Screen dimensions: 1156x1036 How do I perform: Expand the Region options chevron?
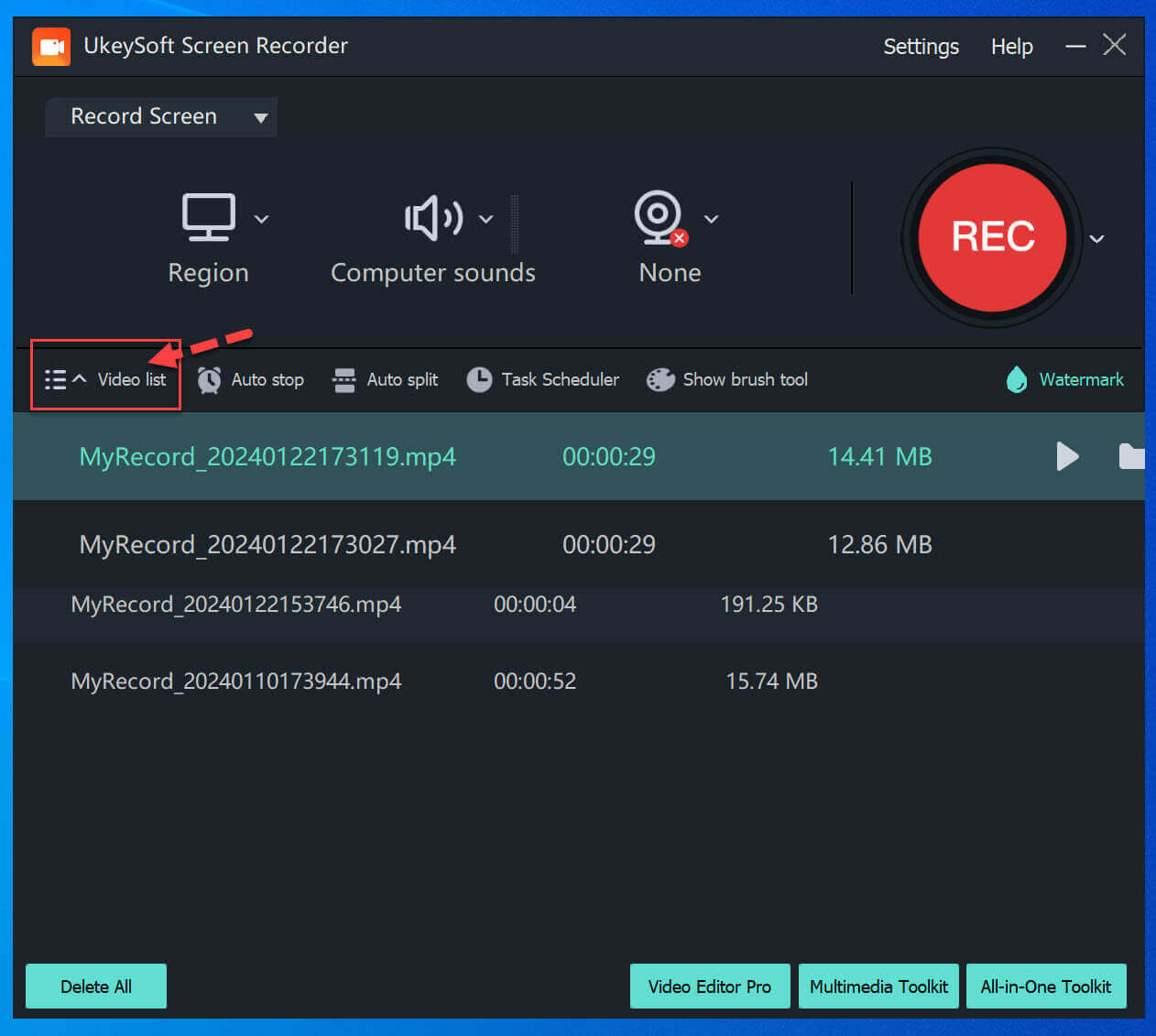[261, 219]
